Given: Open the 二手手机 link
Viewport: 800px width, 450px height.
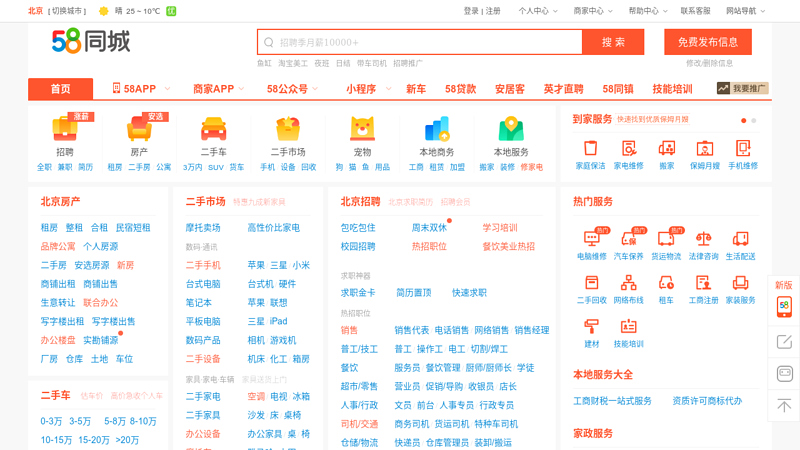Looking at the screenshot, I should coord(203,265).
